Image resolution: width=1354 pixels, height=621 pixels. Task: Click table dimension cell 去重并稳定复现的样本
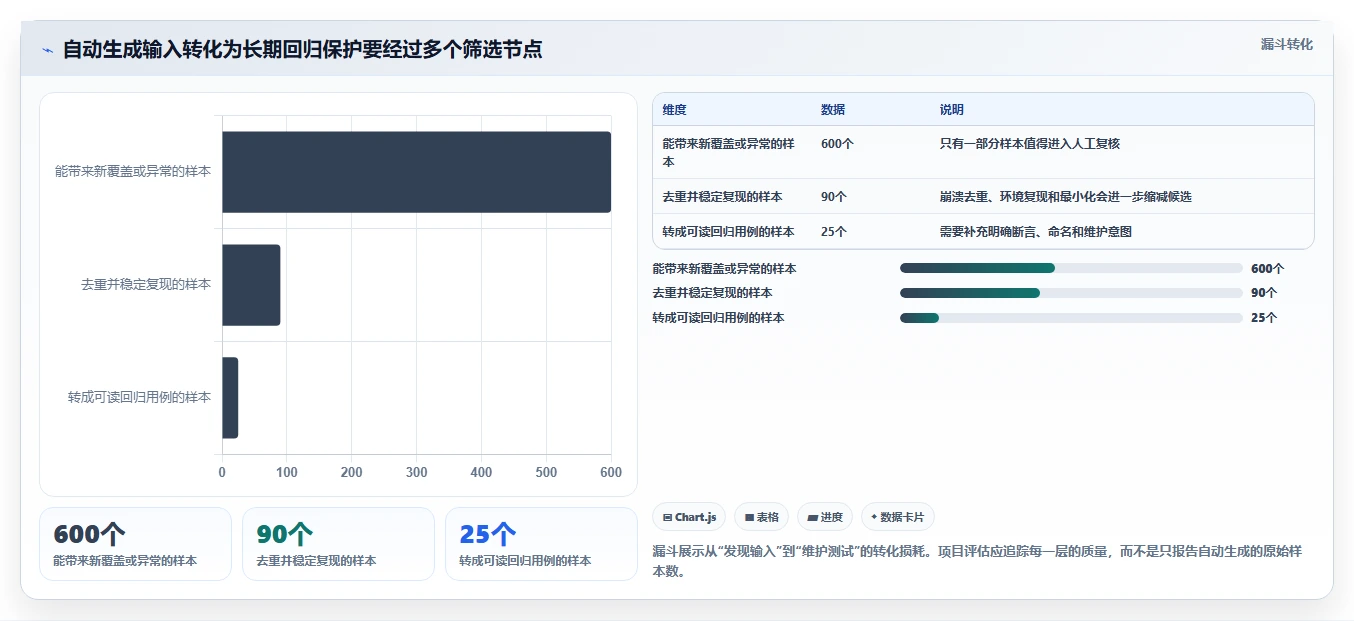coord(722,197)
